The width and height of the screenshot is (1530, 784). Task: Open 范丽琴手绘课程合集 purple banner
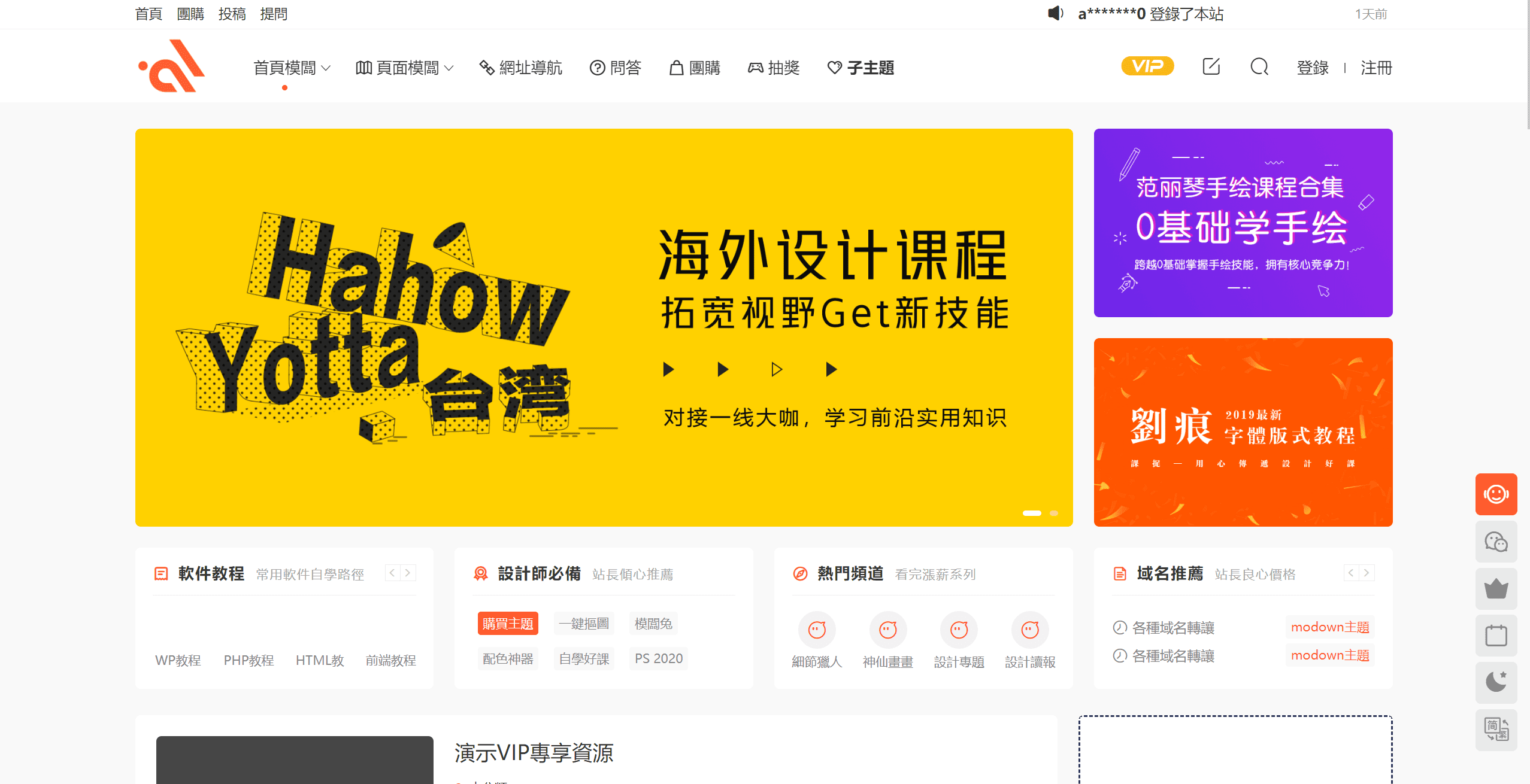click(1243, 223)
